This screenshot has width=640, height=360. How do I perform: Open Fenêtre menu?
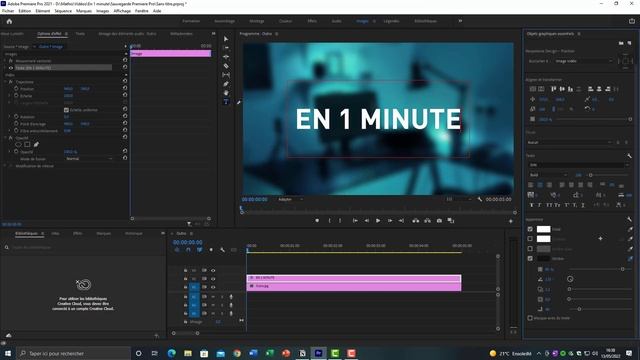142,11
